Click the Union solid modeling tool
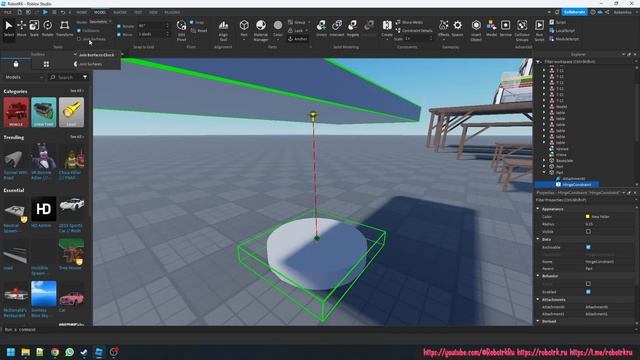The height and width of the screenshot is (360, 640). 321,29
